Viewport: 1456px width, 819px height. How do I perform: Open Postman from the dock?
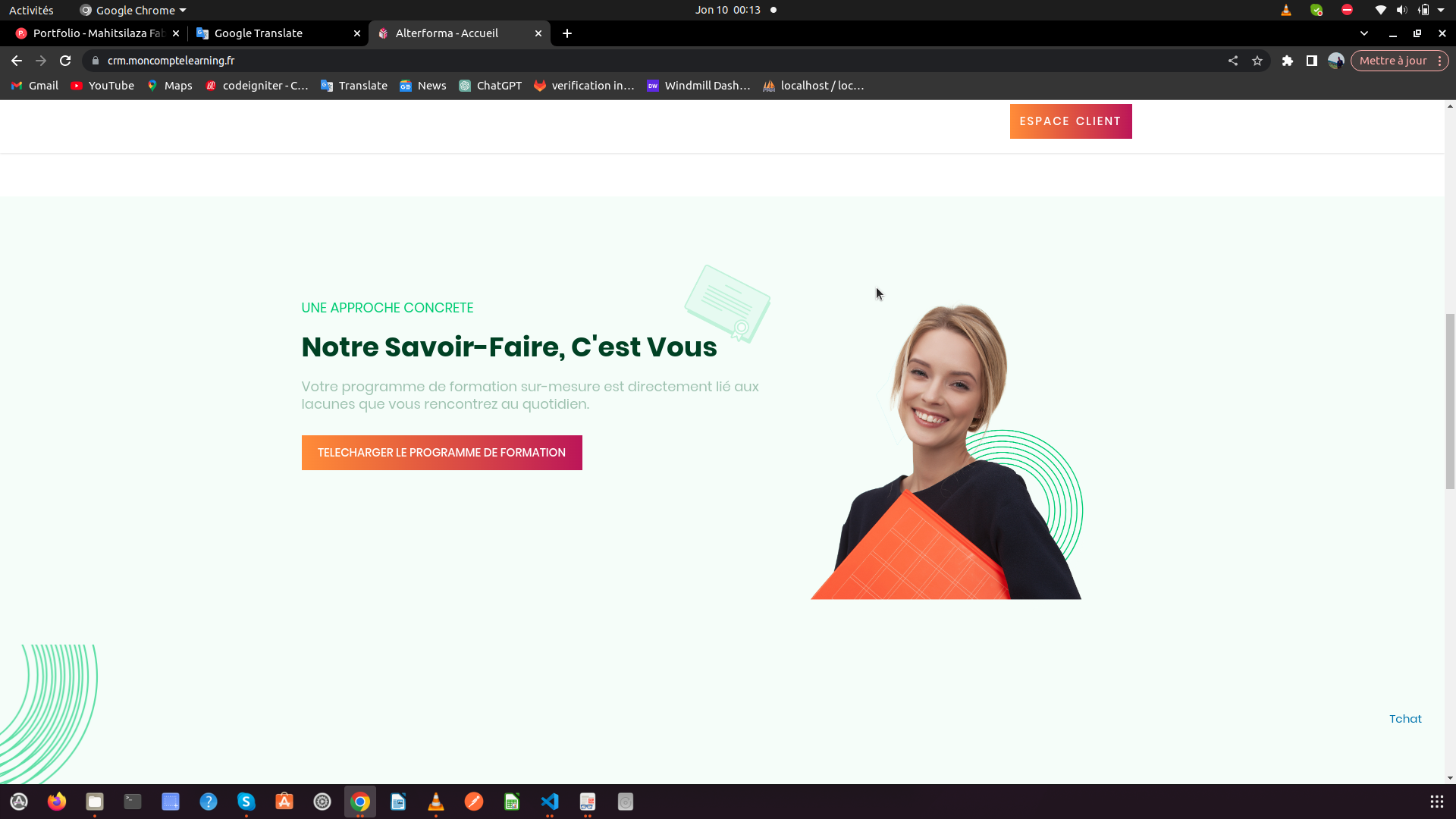(474, 802)
